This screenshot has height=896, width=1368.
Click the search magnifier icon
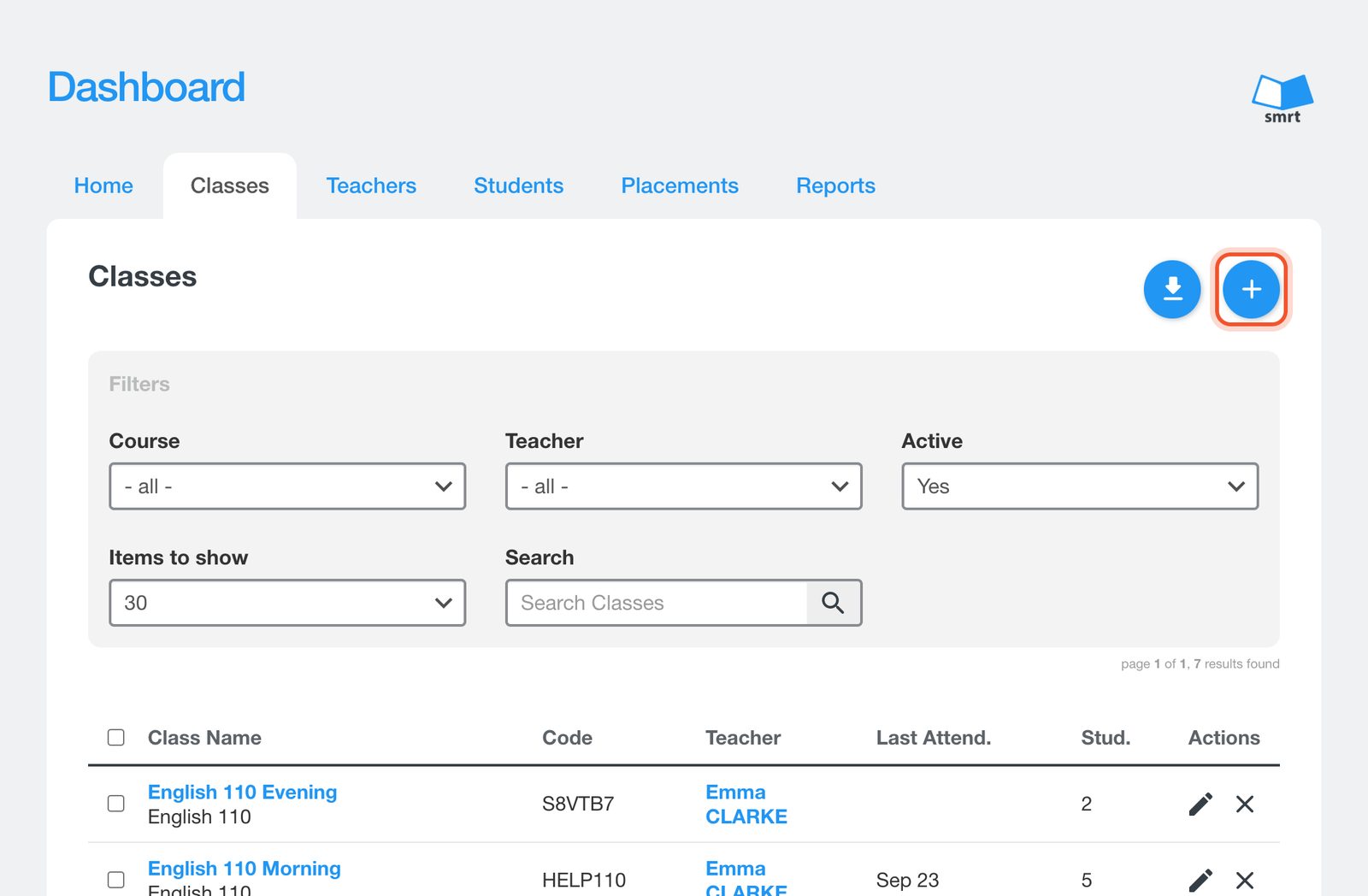click(x=833, y=603)
